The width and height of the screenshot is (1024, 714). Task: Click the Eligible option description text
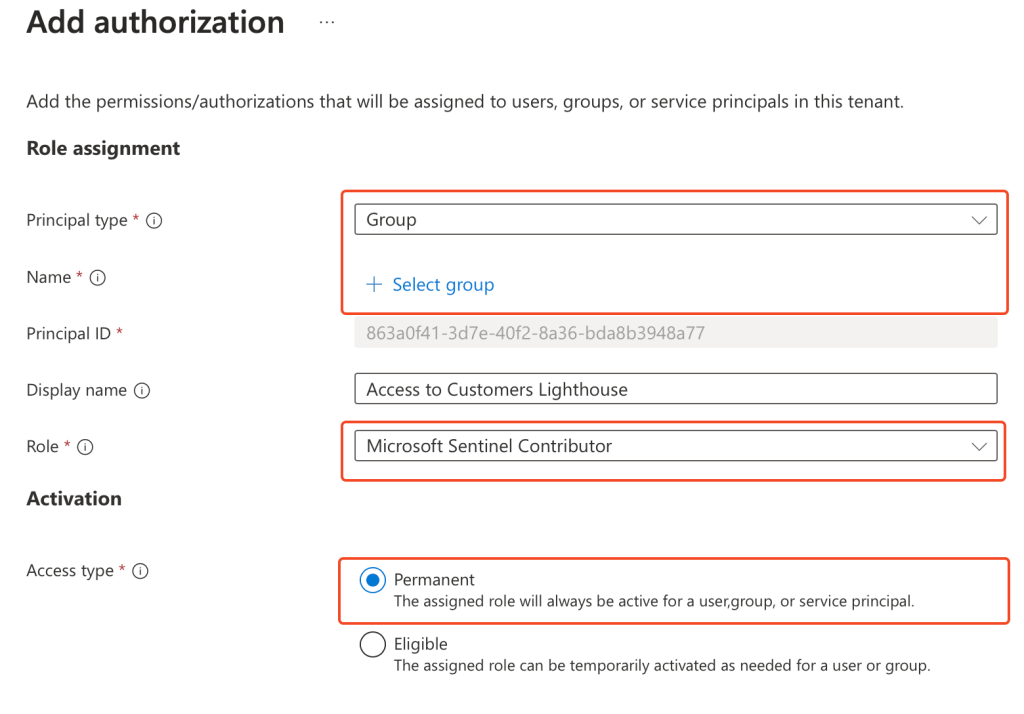tap(661, 666)
